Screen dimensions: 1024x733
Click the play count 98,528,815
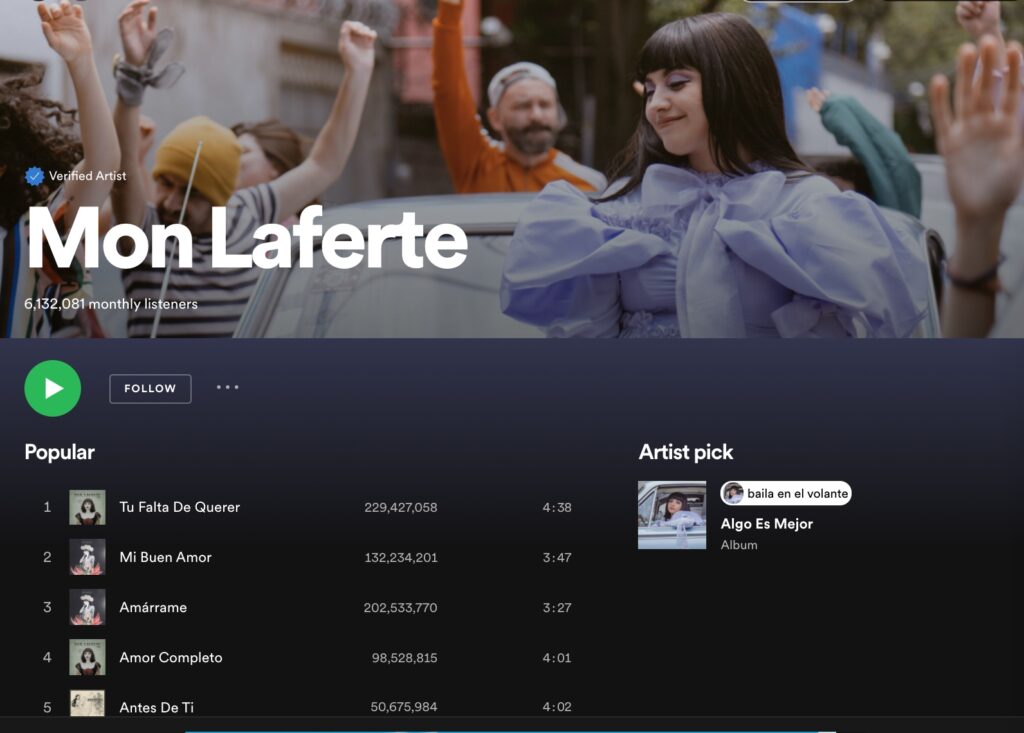(x=405, y=658)
